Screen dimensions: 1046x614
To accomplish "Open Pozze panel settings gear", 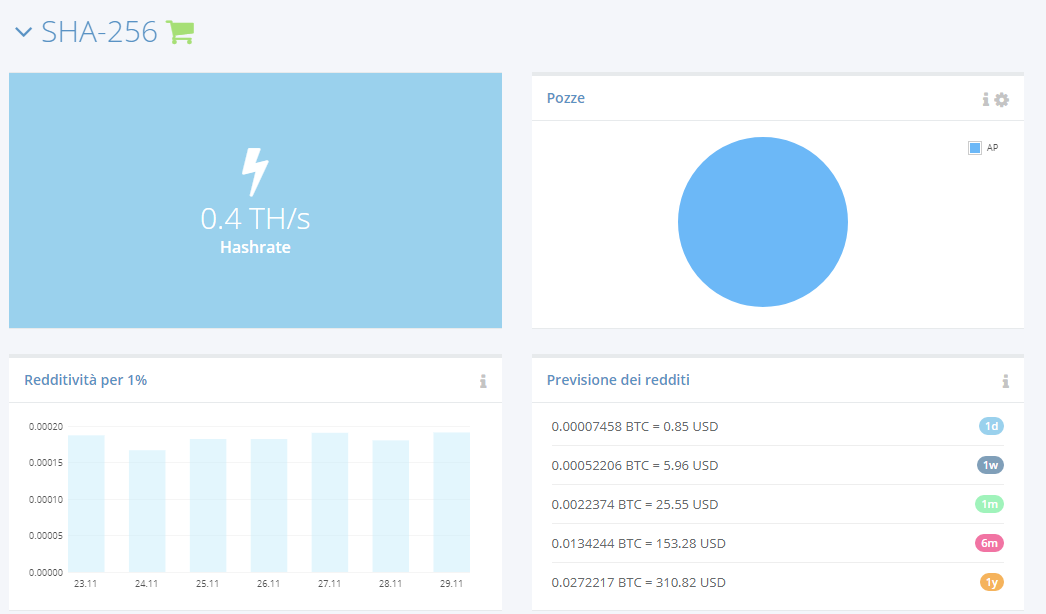I will click(x=1001, y=99).
